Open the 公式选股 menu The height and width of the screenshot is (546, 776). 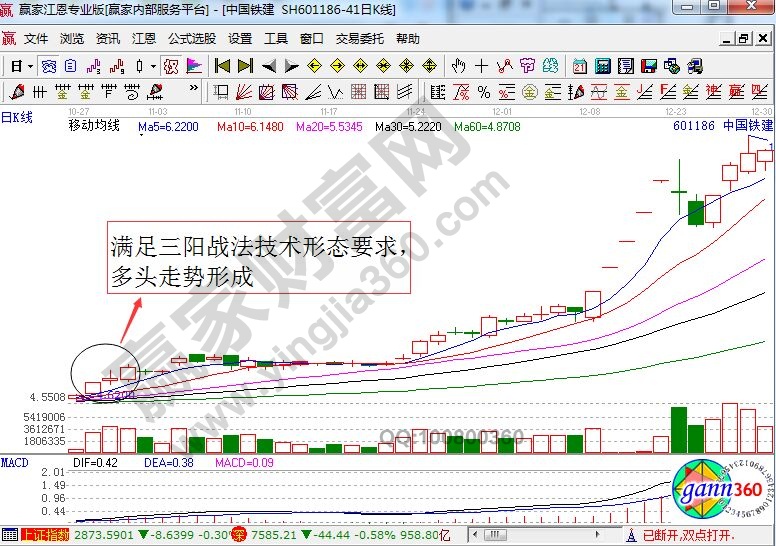point(191,39)
